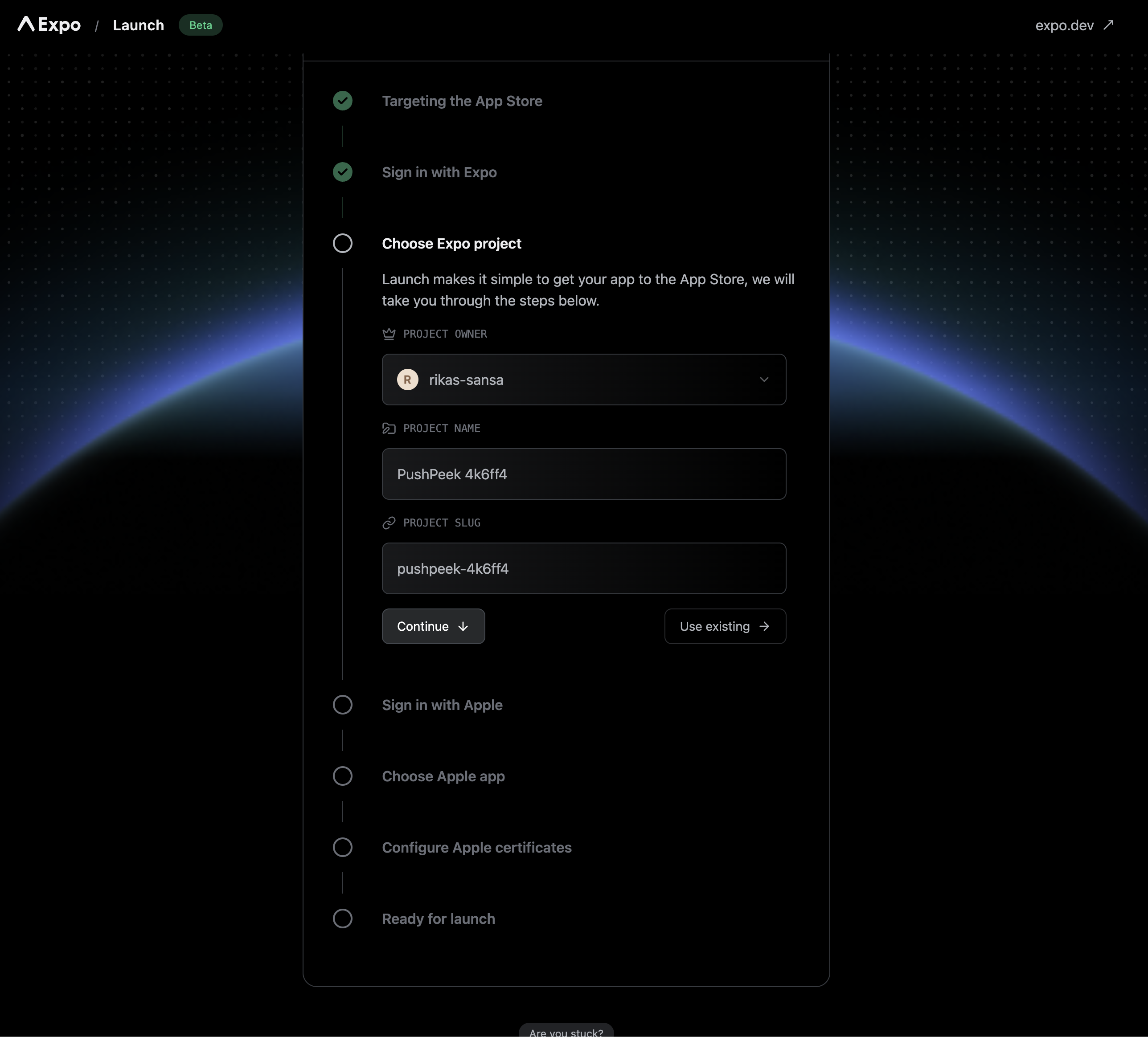Click the Project Name input field
Image resolution: width=1148 pixels, height=1037 pixels.
(583, 474)
